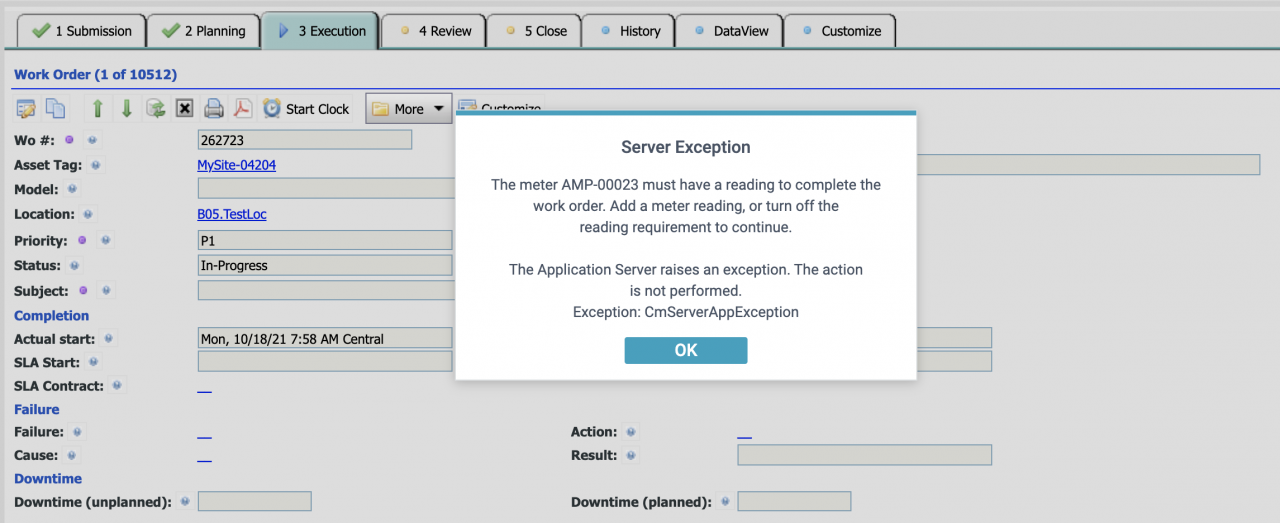The width and height of the screenshot is (1280, 523).
Task: Click the Status field showing In-Progress
Action: (x=326, y=266)
